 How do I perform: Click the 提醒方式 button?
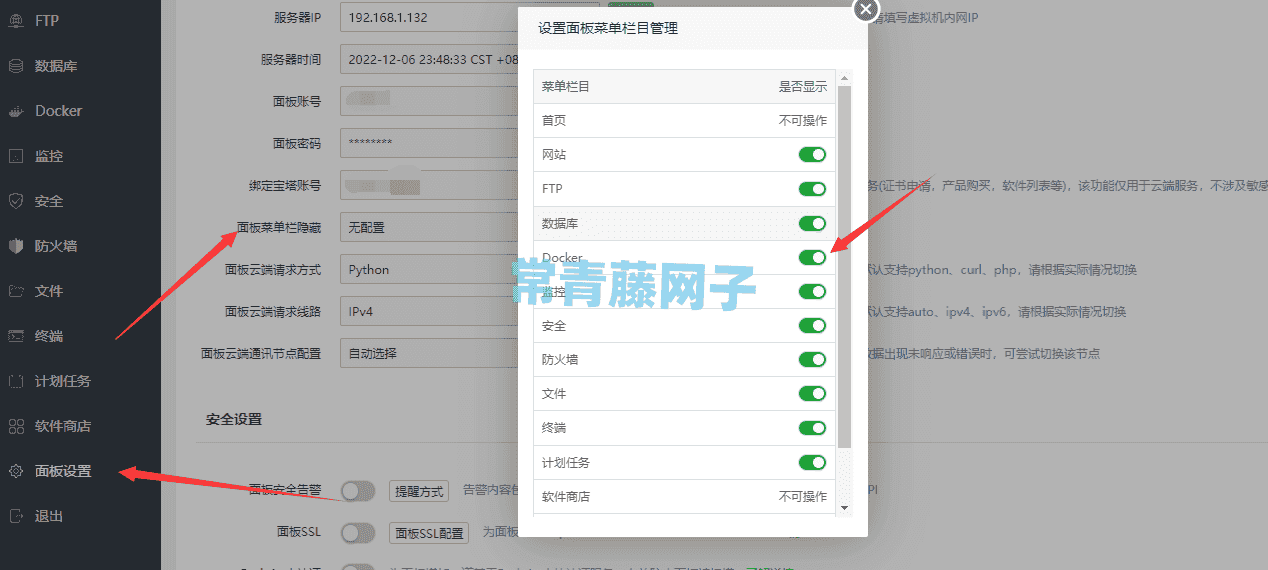(418, 491)
